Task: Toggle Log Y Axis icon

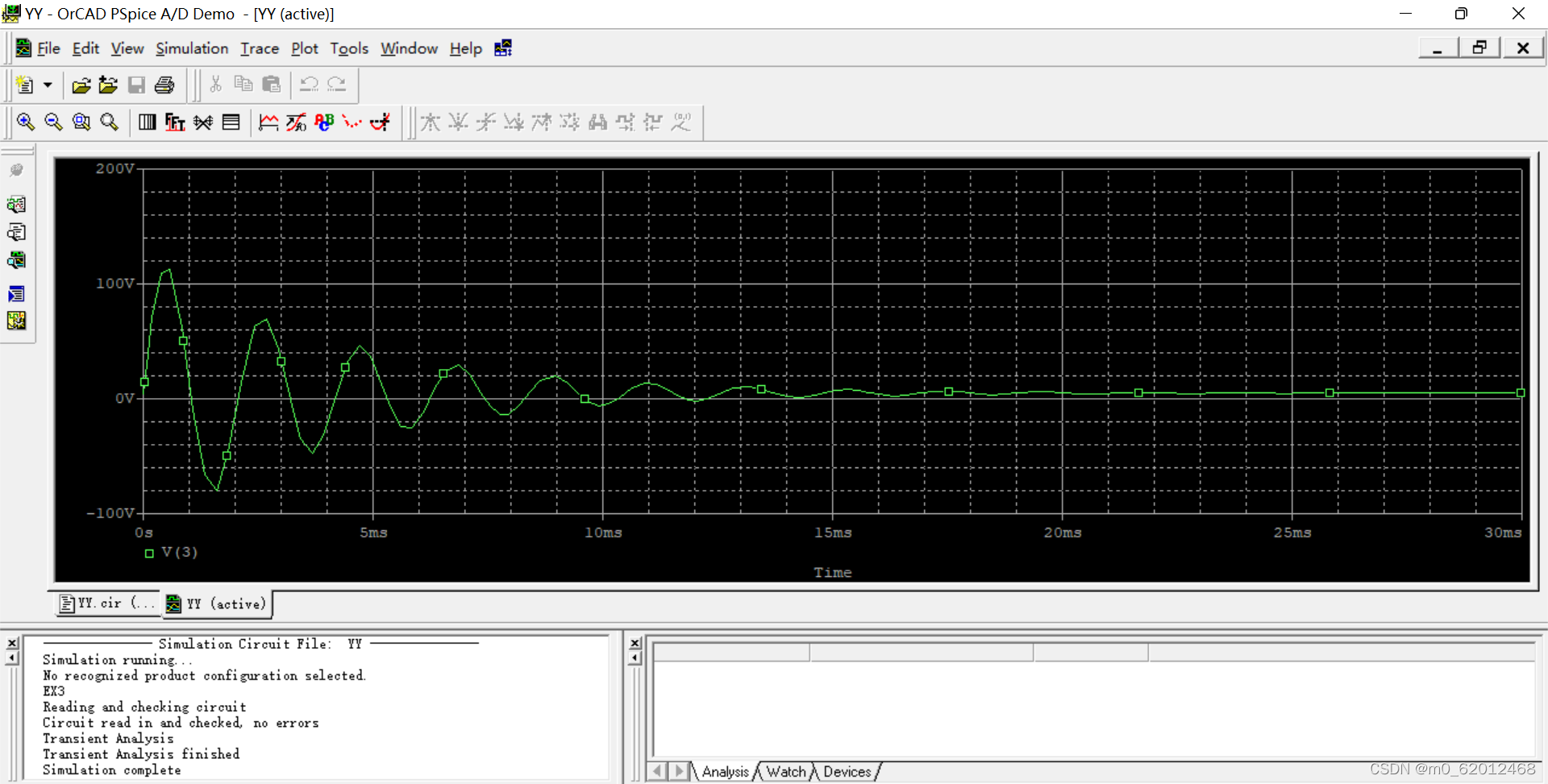Action: (231, 122)
